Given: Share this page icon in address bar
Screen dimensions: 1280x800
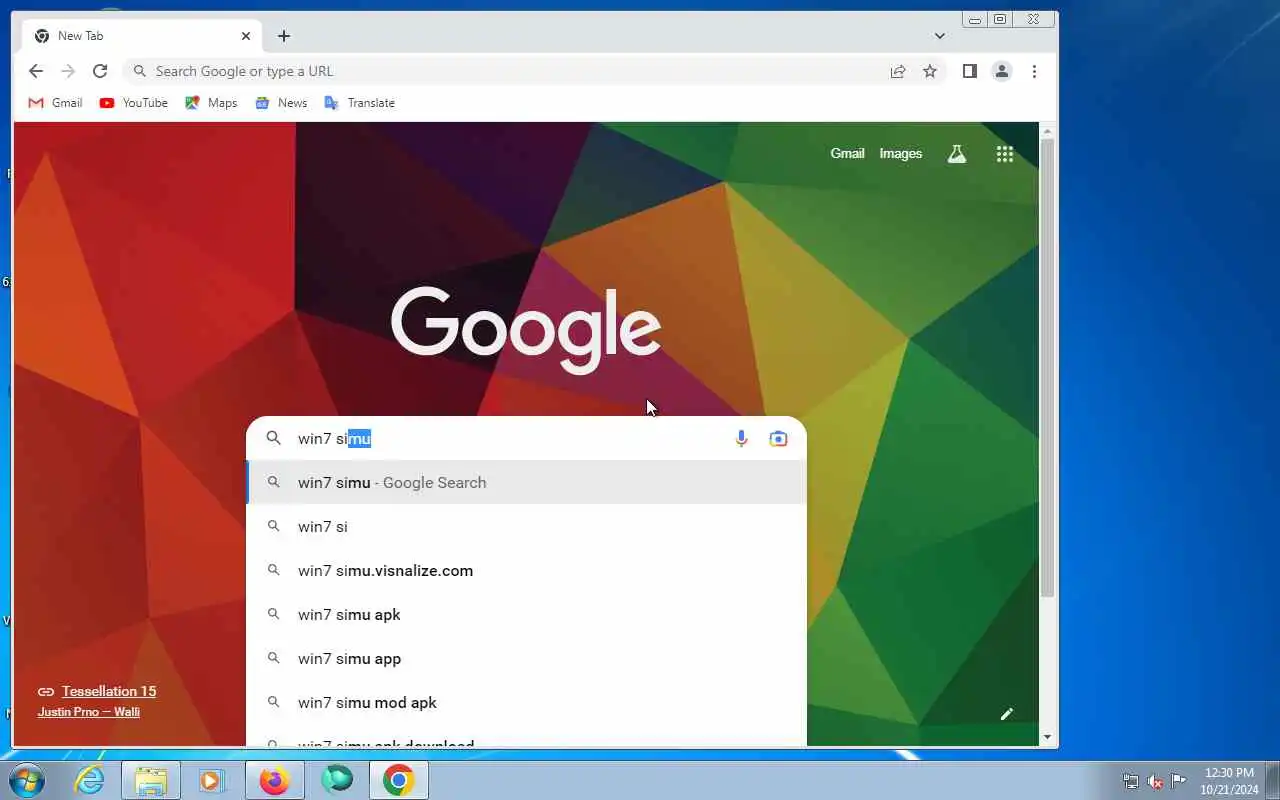Looking at the screenshot, I should (x=898, y=71).
